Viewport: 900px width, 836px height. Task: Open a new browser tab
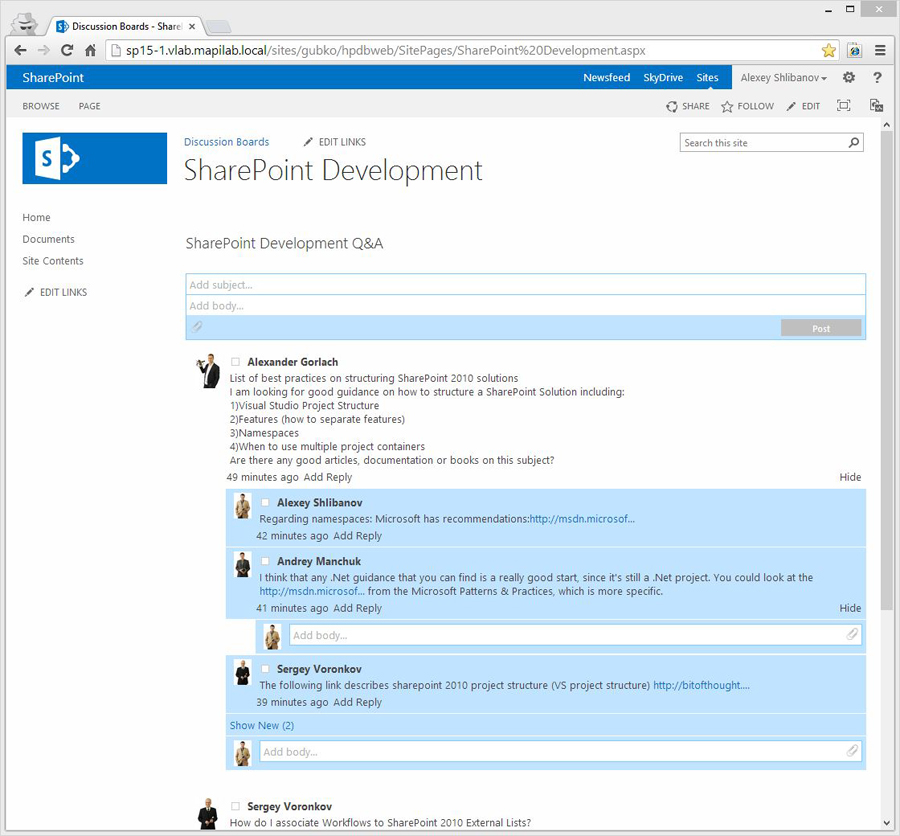click(218, 26)
